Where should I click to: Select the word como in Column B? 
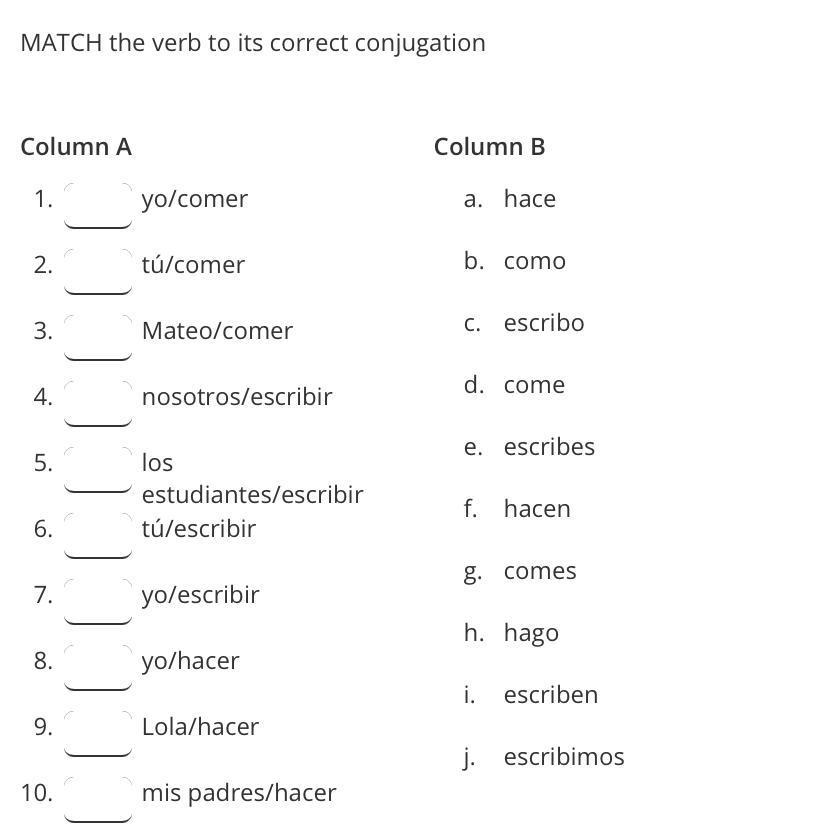click(535, 261)
